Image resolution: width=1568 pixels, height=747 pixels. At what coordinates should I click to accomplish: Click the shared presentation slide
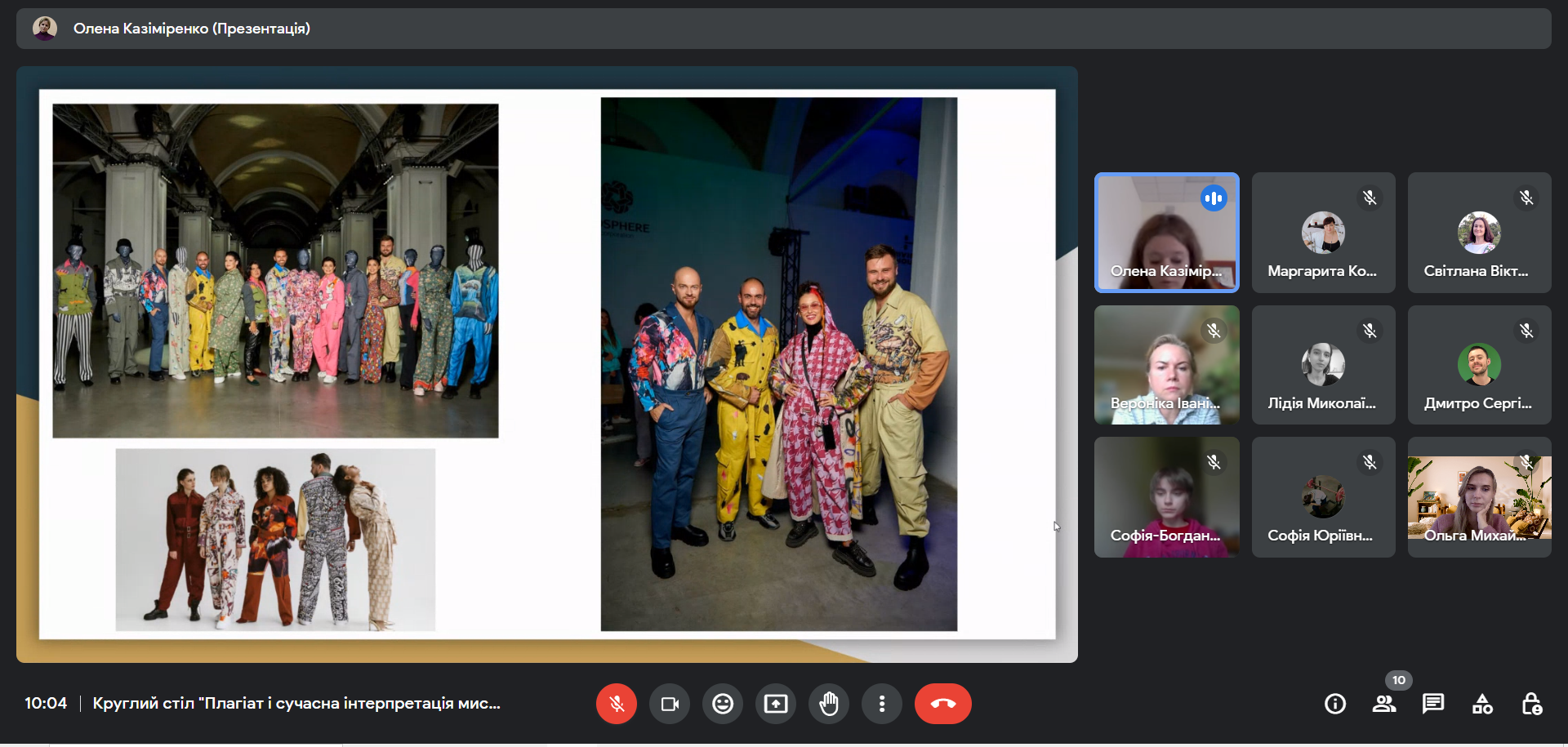[547, 364]
